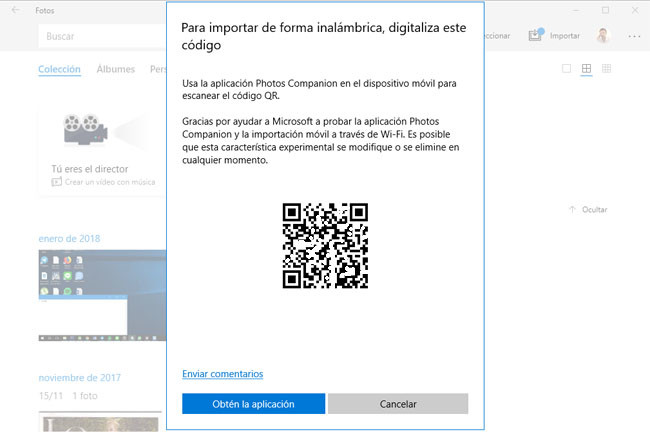
Task: Click the Importar icon in toolbar
Action: (x=536, y=36)
